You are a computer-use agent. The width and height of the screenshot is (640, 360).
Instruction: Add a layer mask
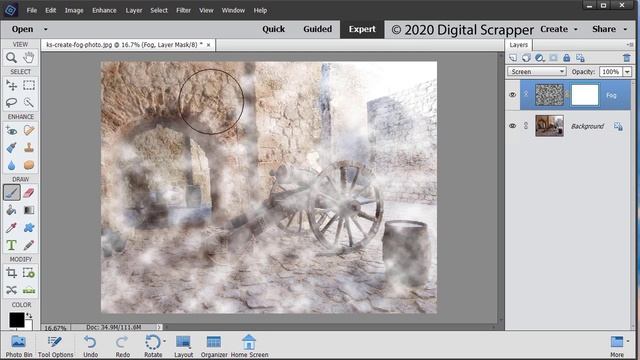pyautogui.click(x=553, y=58)
